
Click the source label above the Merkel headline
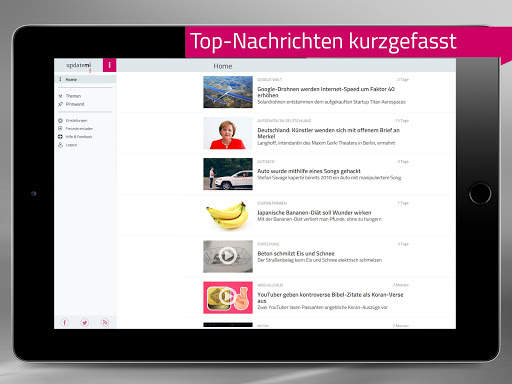coord(284,121)
